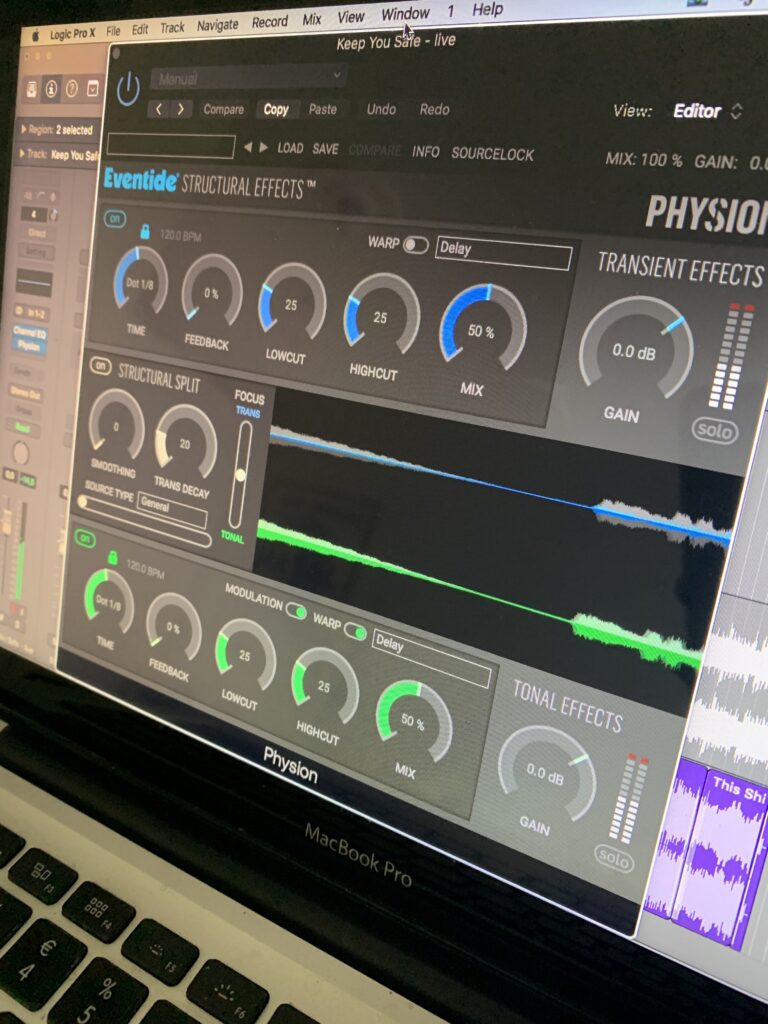Open the Navigate menu
This screenshot has width=768, height=1024.
pos(217,25)
